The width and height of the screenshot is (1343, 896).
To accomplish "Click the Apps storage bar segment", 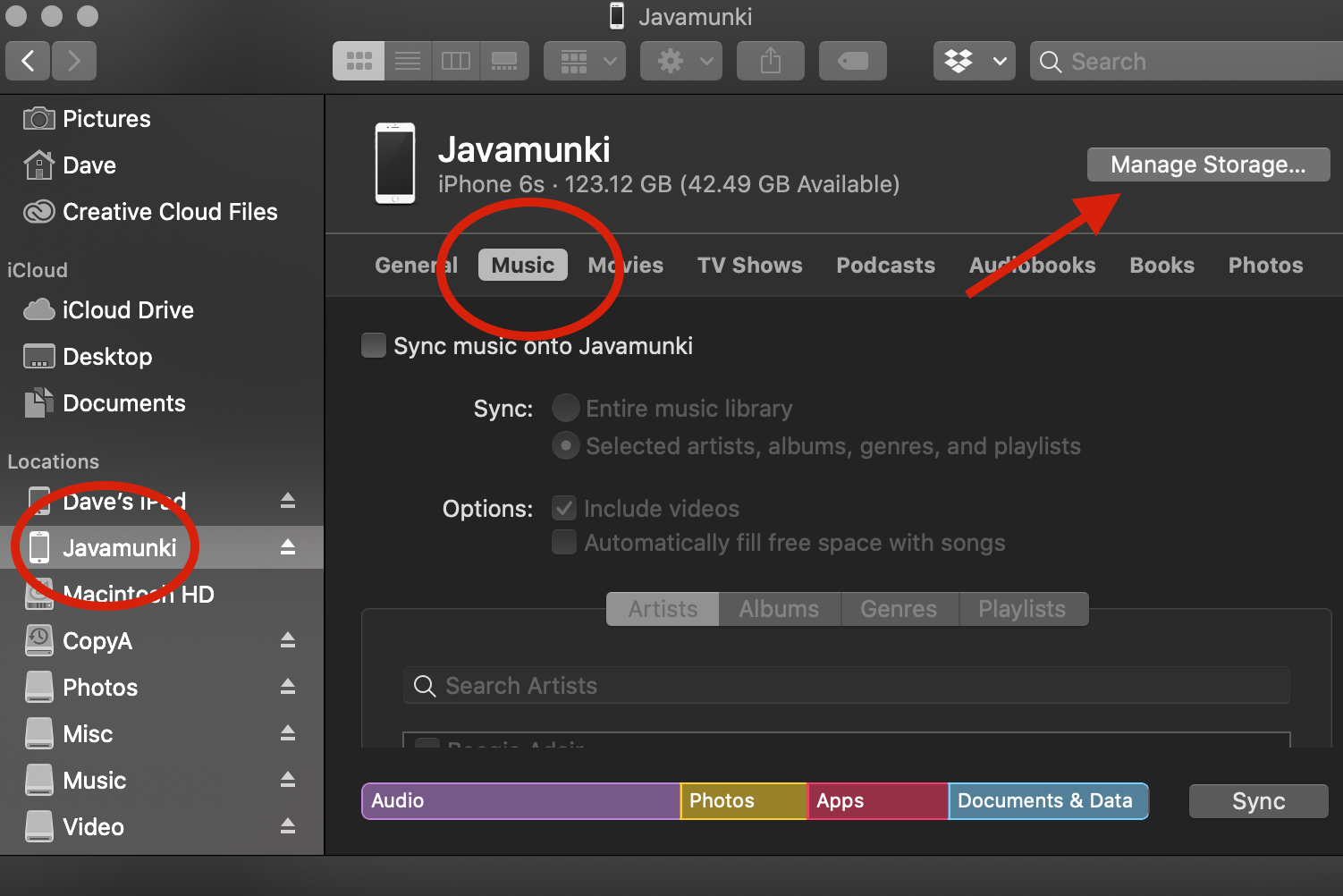I will [x=878, y=801].
